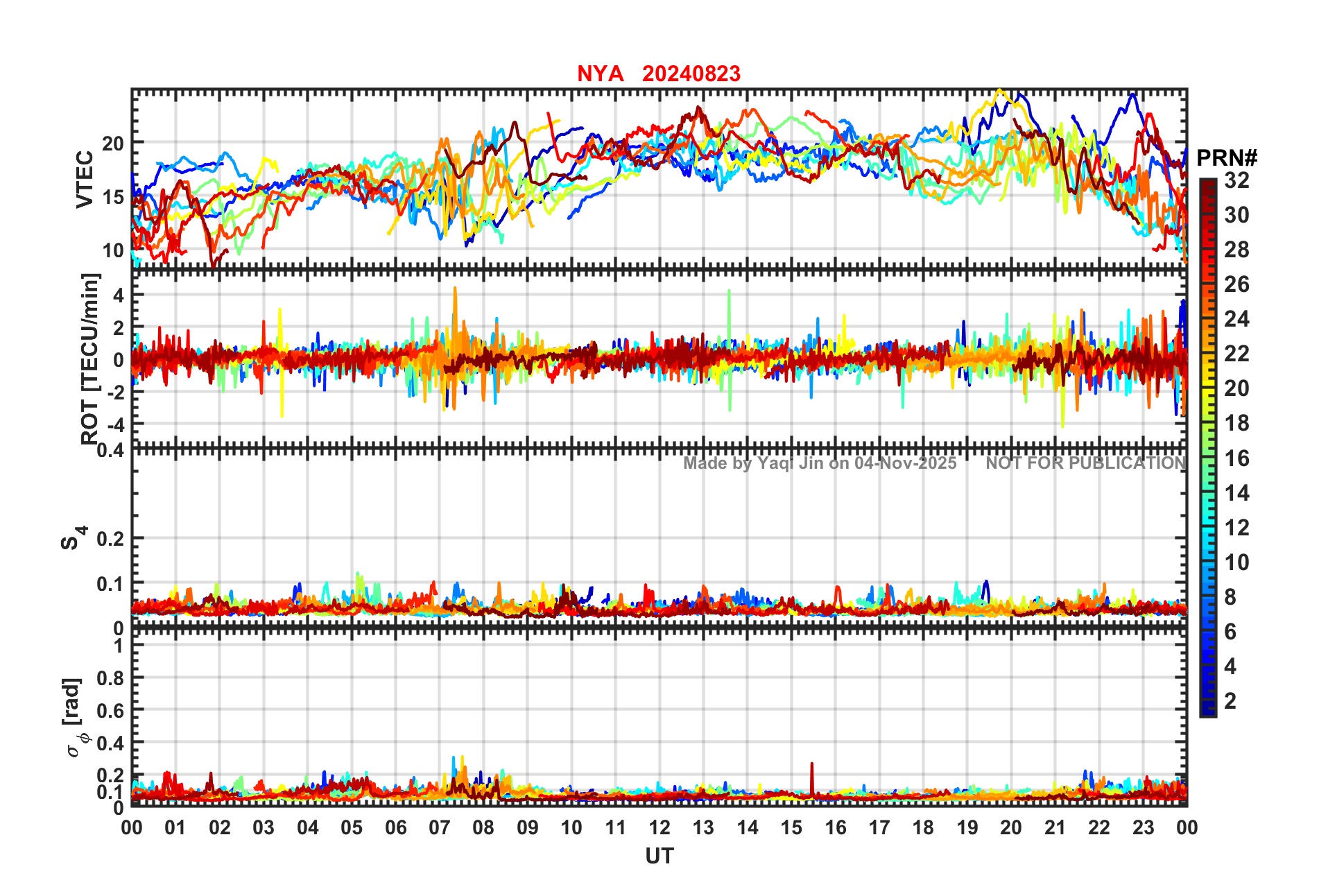Click the PRN colorbar strip
The image size is (1319, 896).
1208,448
